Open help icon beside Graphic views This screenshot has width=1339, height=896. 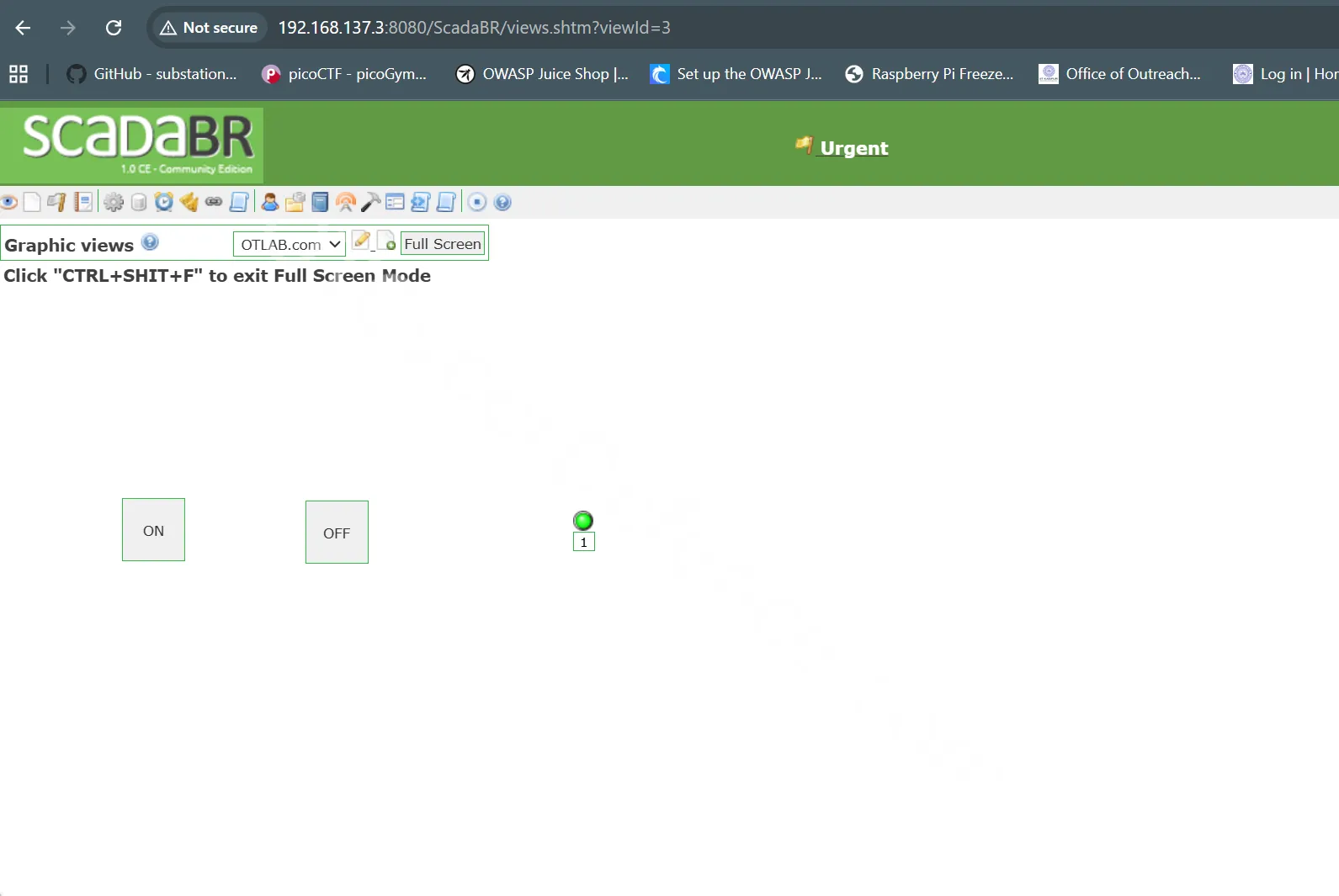[x=150, y=242]
